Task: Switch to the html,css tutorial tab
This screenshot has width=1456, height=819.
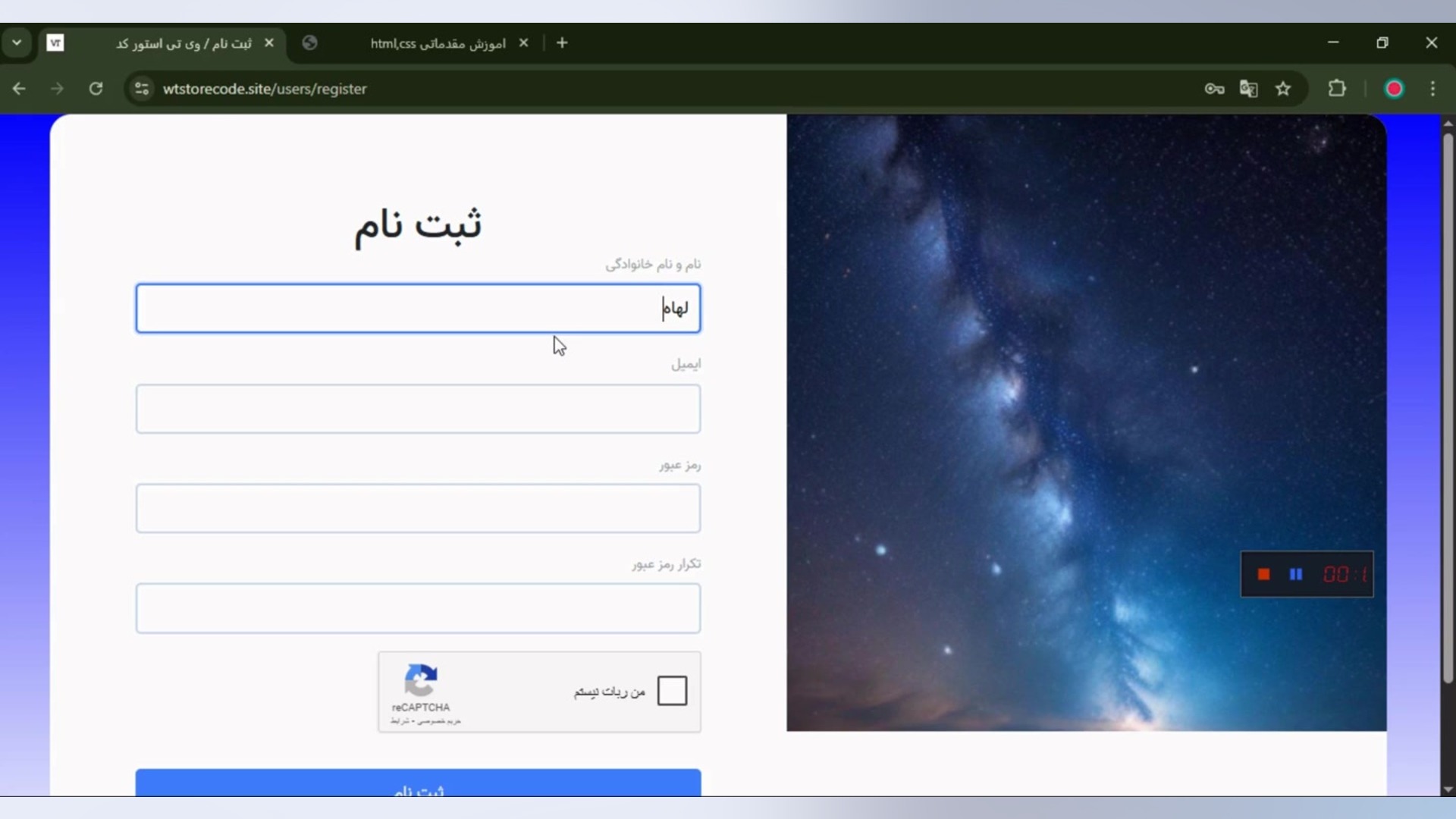Action: coord(438,43)
